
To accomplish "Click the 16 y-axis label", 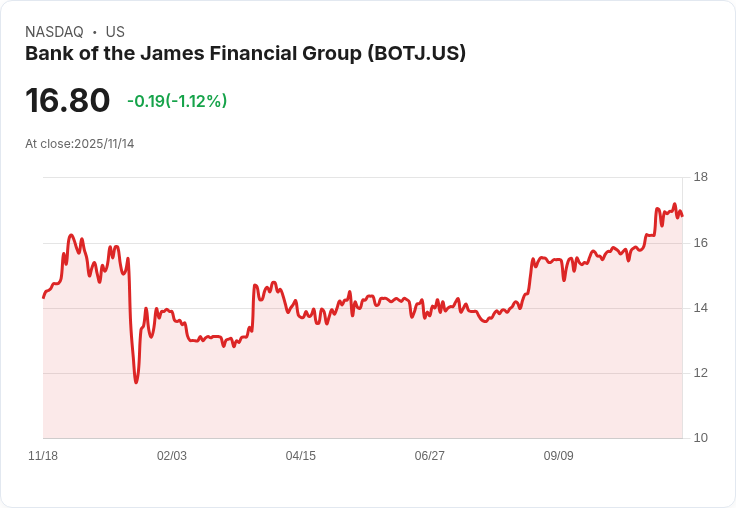I will (x=700, y=243).
